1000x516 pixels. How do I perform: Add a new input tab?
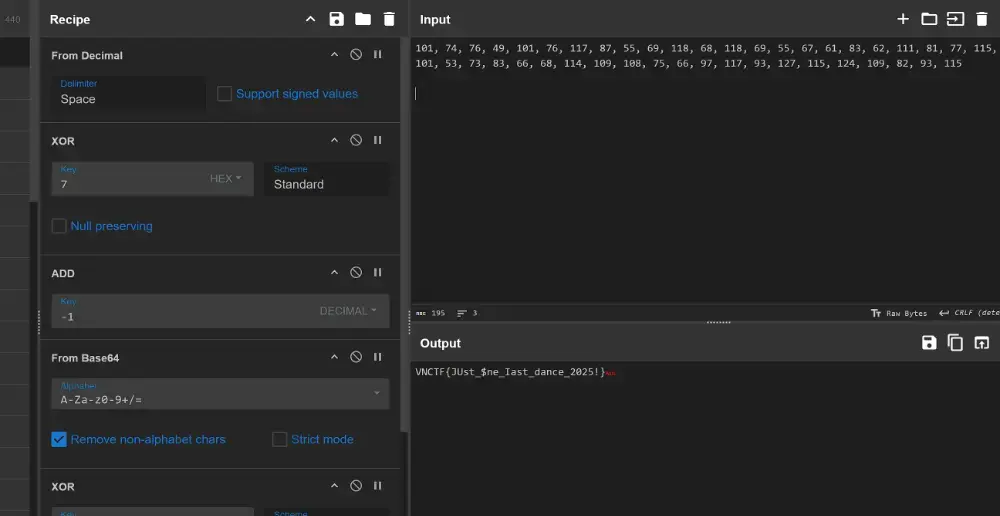(x=903, y=19)
